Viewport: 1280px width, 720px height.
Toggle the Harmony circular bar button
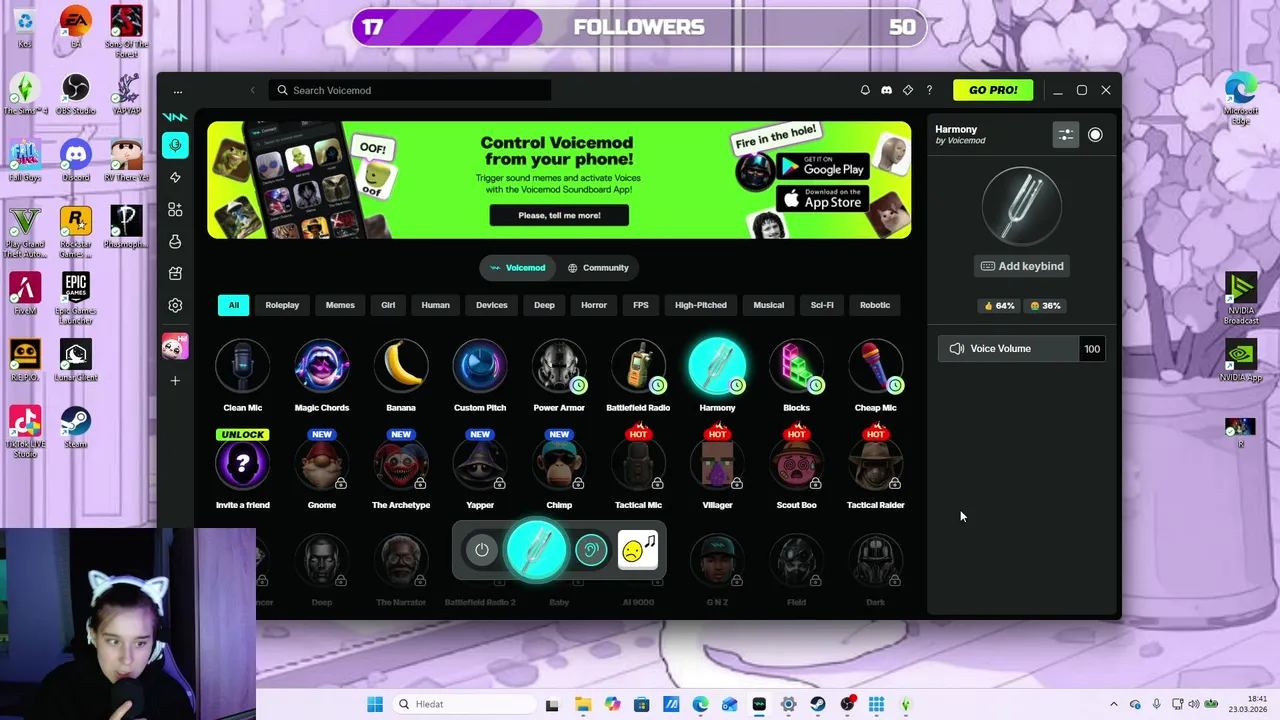pos(536,550)
